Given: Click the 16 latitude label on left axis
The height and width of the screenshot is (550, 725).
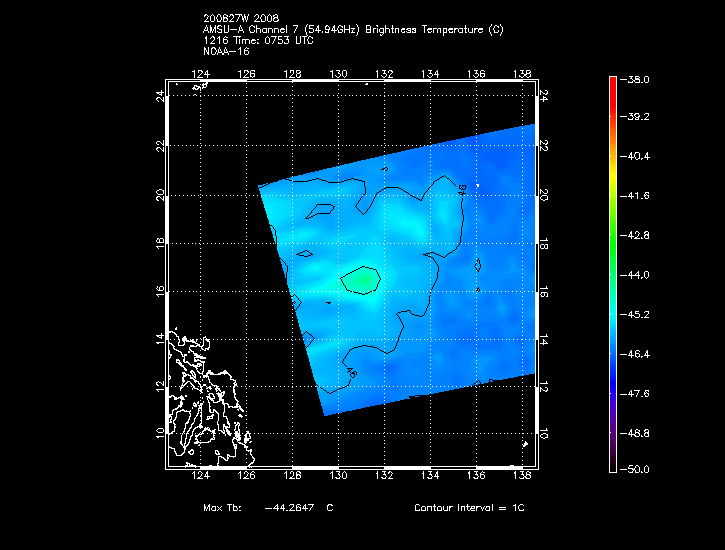Looking at the screenshot, I should [x=158, y=290].
